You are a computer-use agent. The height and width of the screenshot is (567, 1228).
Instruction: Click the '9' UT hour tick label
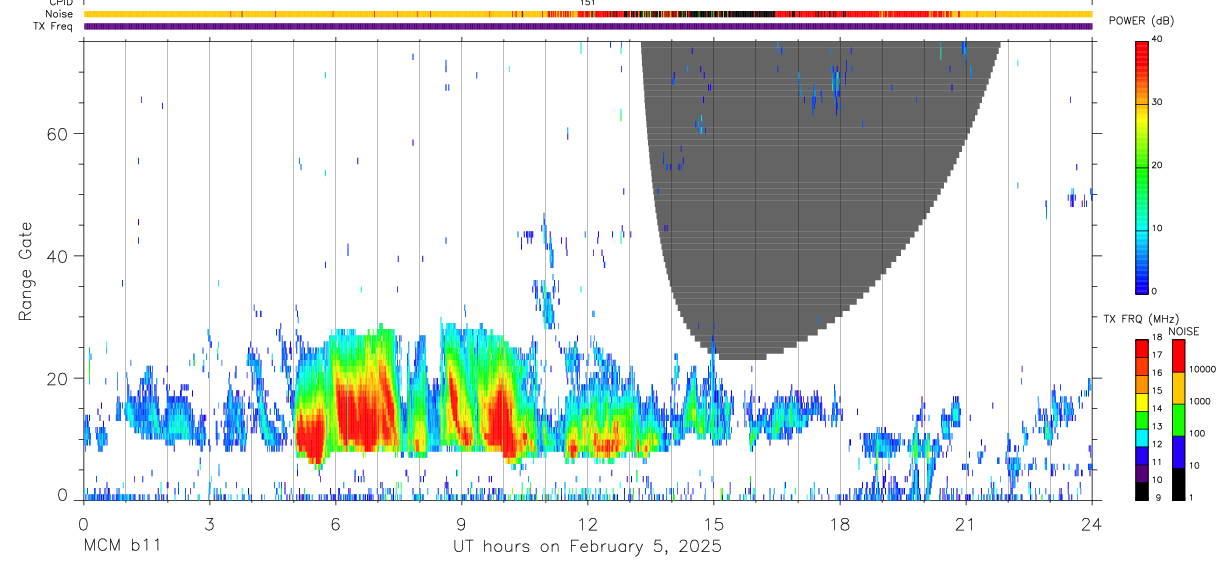[x=462, y=524]
